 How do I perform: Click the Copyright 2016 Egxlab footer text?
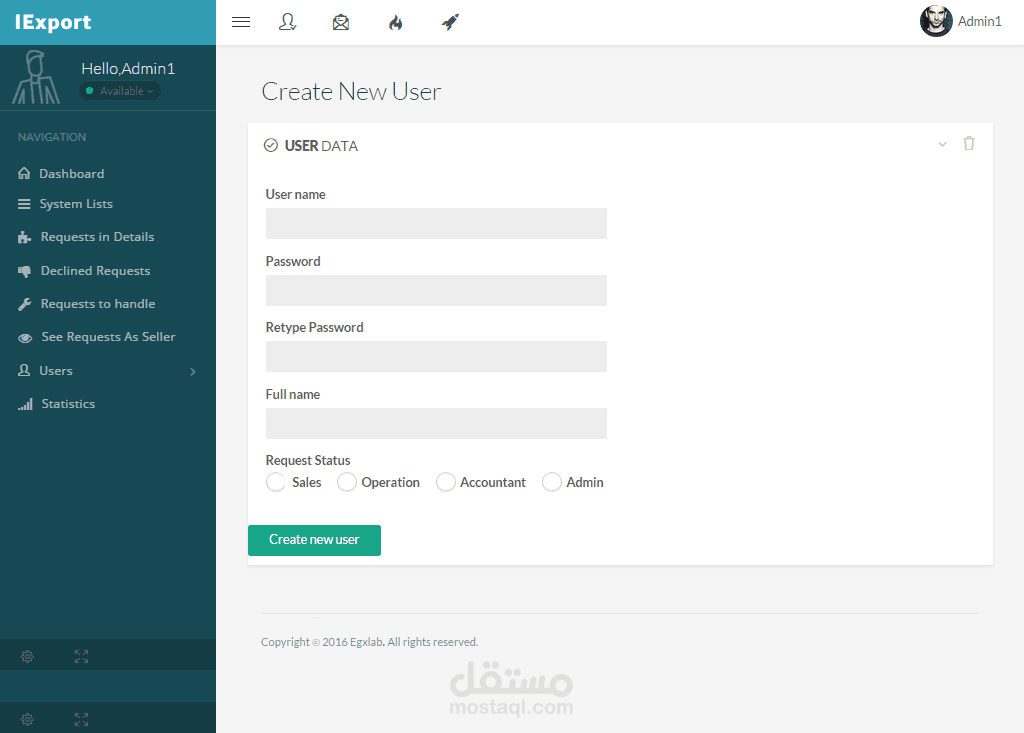(x=370, y=642)
